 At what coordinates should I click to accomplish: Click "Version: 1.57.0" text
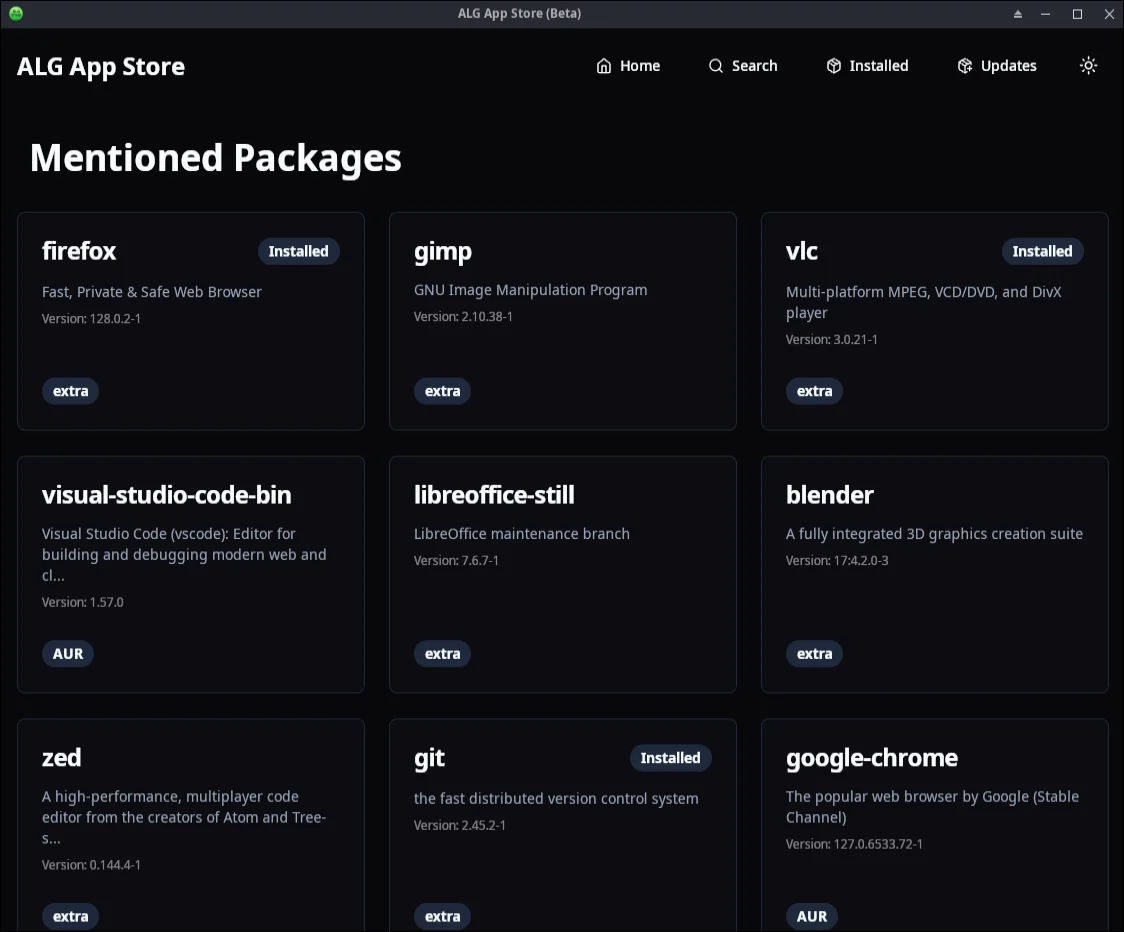(82, 602)
